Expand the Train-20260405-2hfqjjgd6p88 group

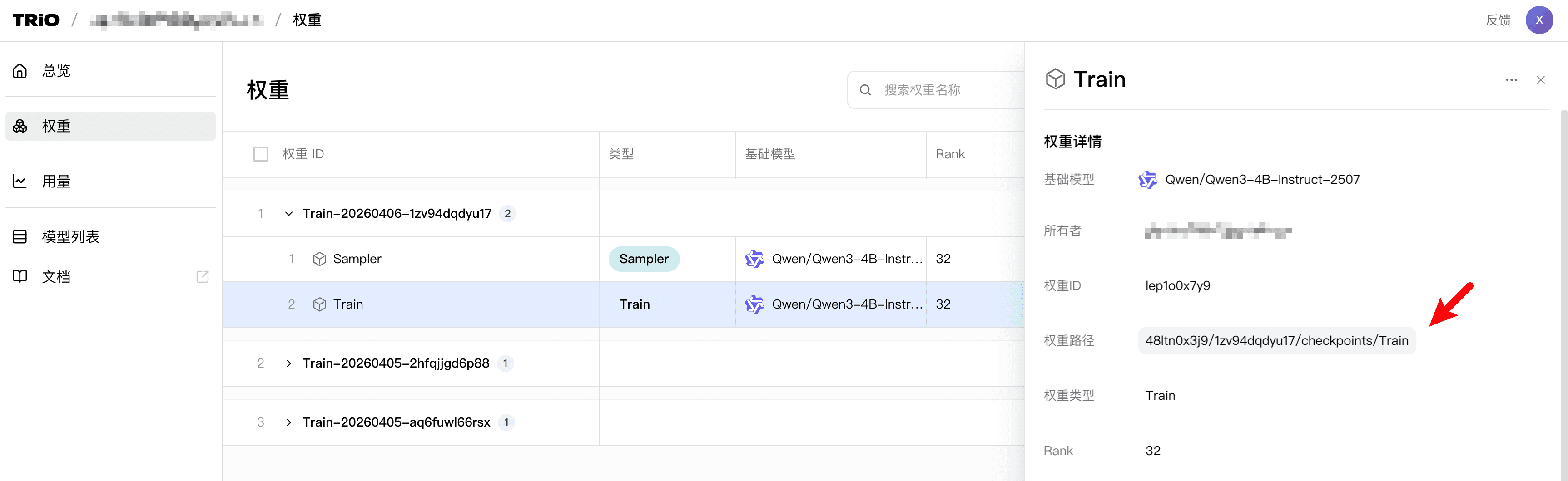pyautogui.click(x=288, y=363)
